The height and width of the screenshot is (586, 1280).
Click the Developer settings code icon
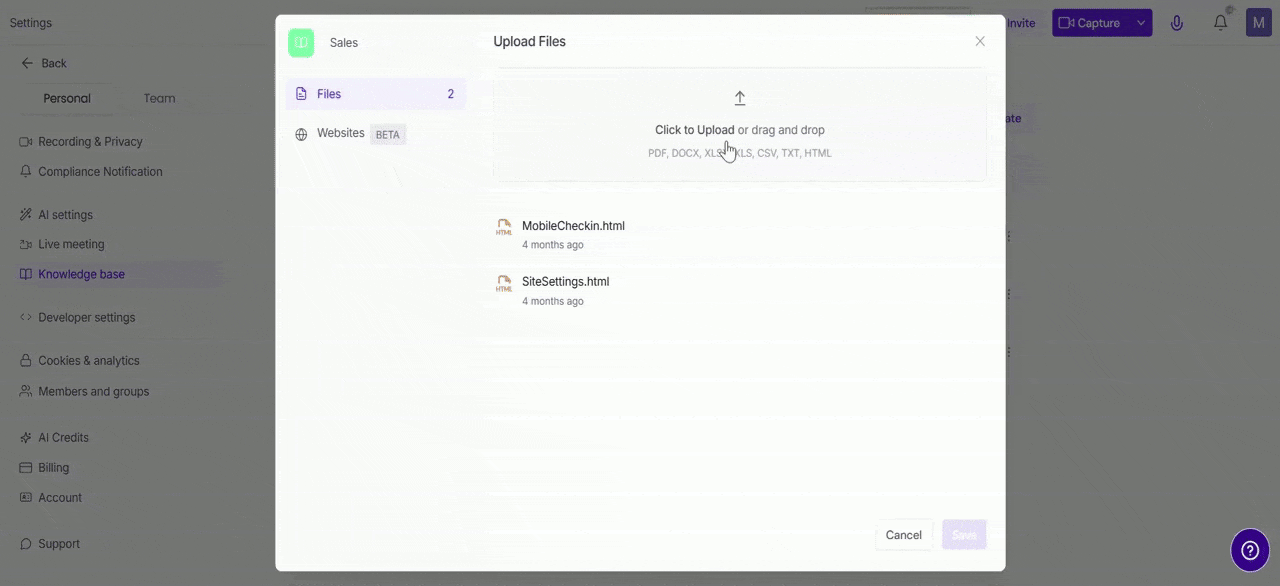25,317
